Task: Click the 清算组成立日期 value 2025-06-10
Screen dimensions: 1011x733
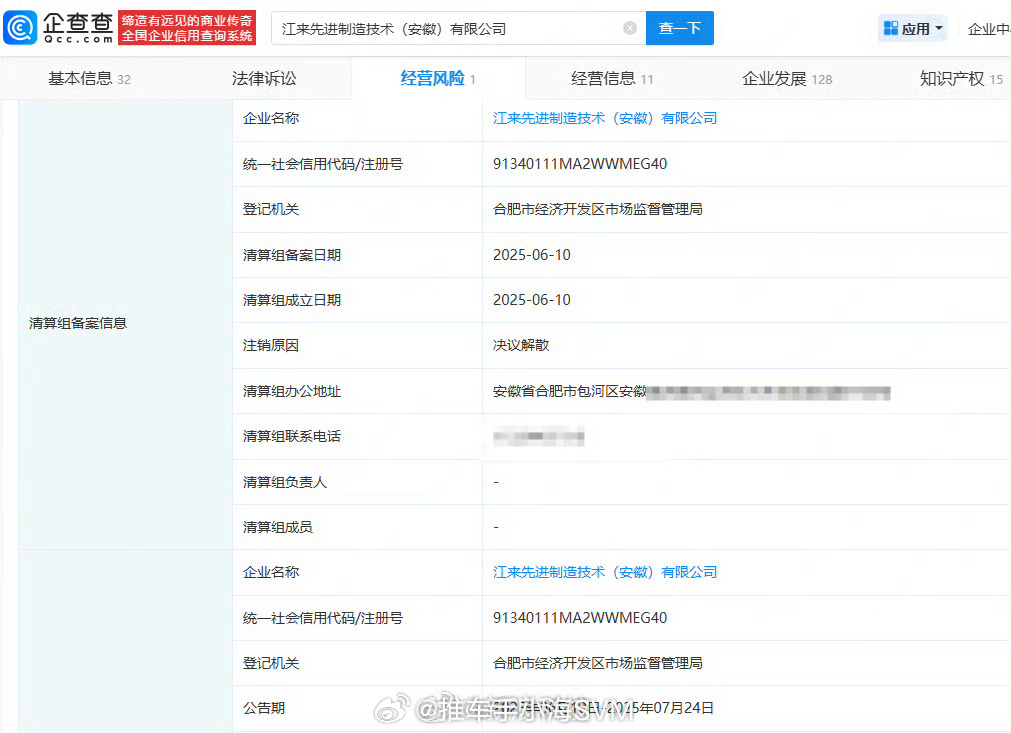Action: point(531,300)
